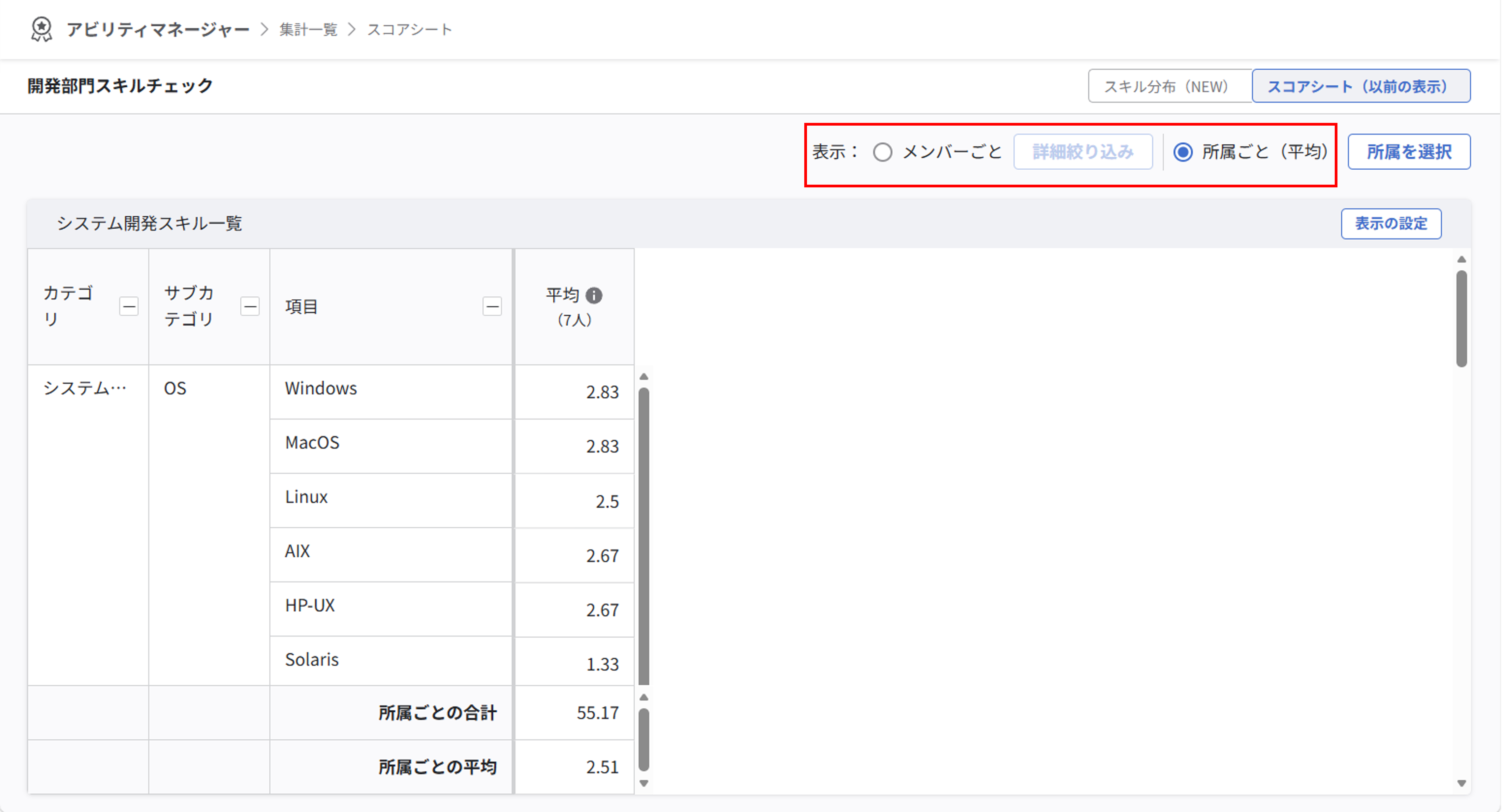This screenshot has height=812, width=1502.
Task: Collapse the サブカテゴリ column with its minus icon
Action: (250, 306)
